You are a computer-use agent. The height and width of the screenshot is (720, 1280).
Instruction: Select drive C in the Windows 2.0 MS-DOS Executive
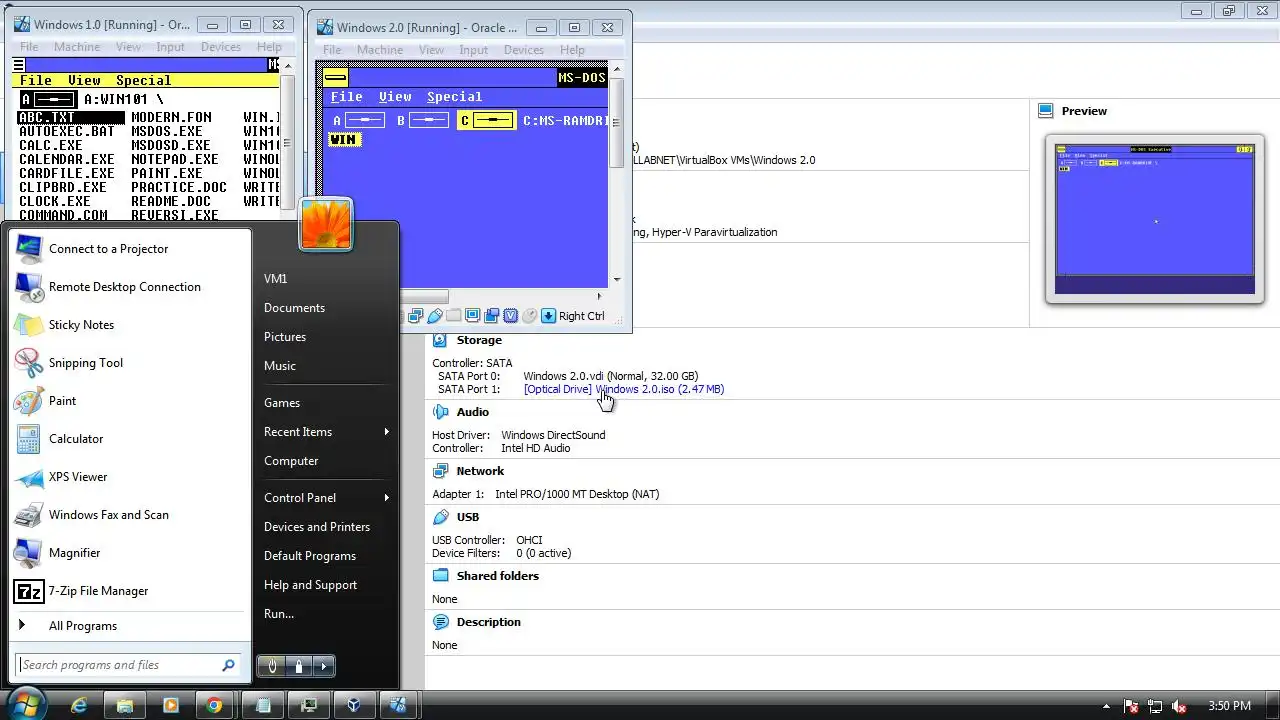tap(486, 120)
